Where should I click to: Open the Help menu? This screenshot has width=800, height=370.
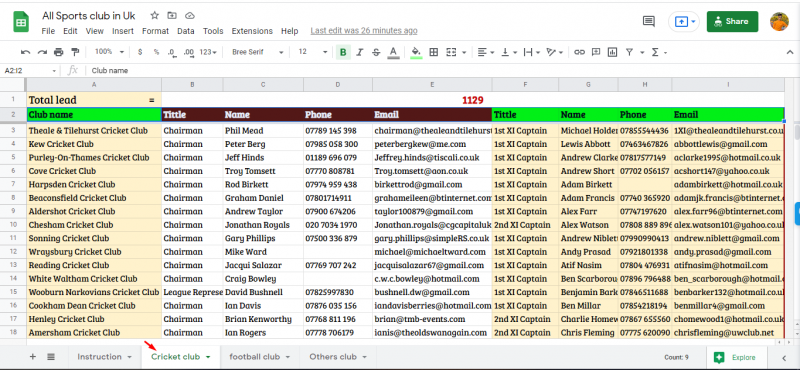point(289,31)
